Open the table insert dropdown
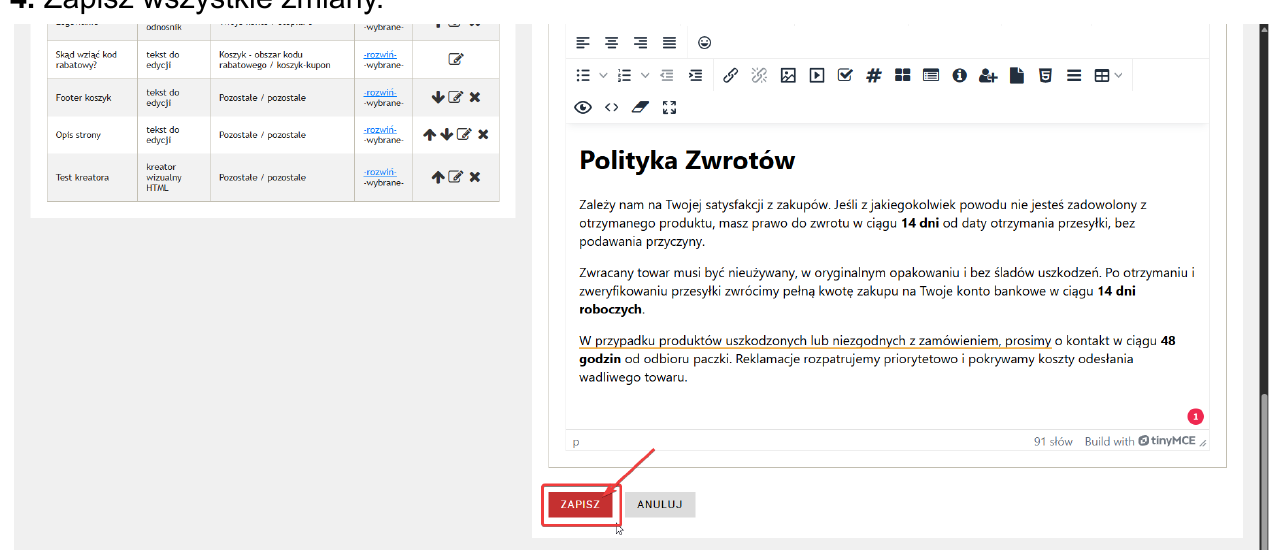Viewport: 1270px width, 550px height. 1108,75
